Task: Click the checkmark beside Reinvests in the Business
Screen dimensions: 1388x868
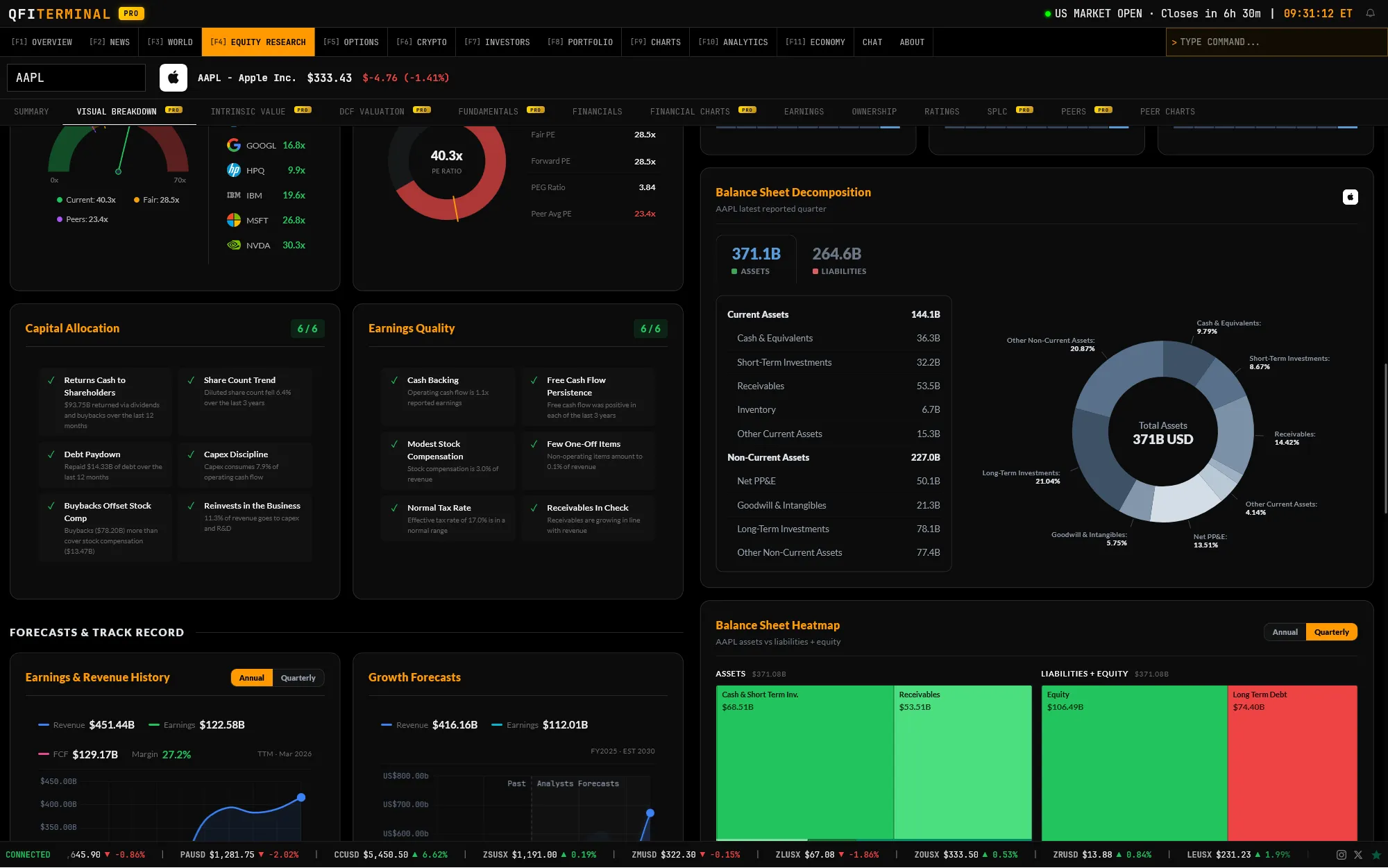Action: (x=191, y=506)
